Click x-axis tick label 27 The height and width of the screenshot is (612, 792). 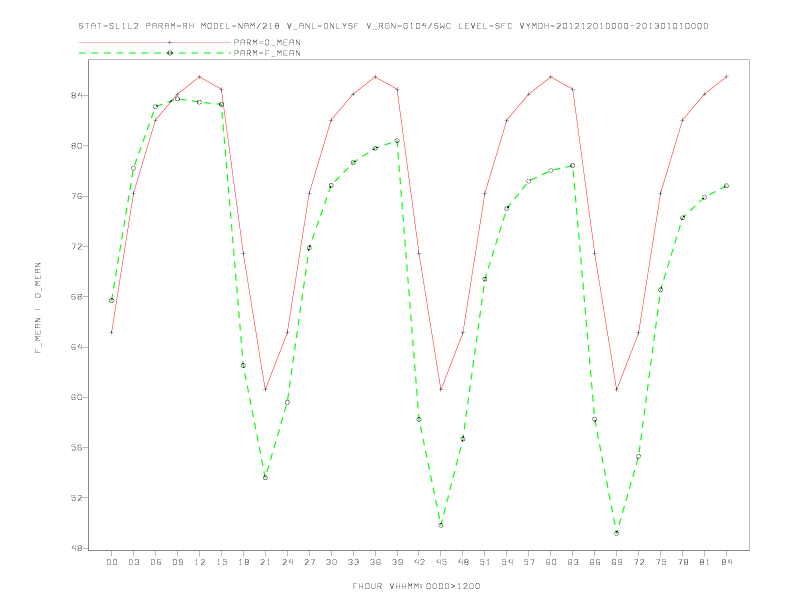tap(309, 562)
